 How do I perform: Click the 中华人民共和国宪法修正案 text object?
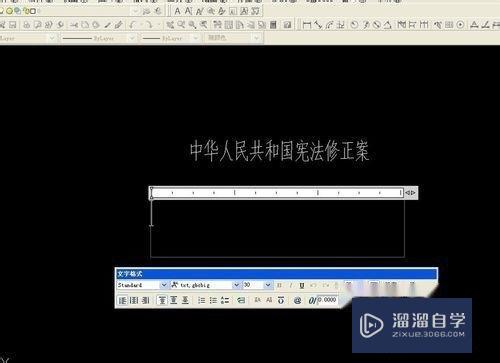coord(279,151)
